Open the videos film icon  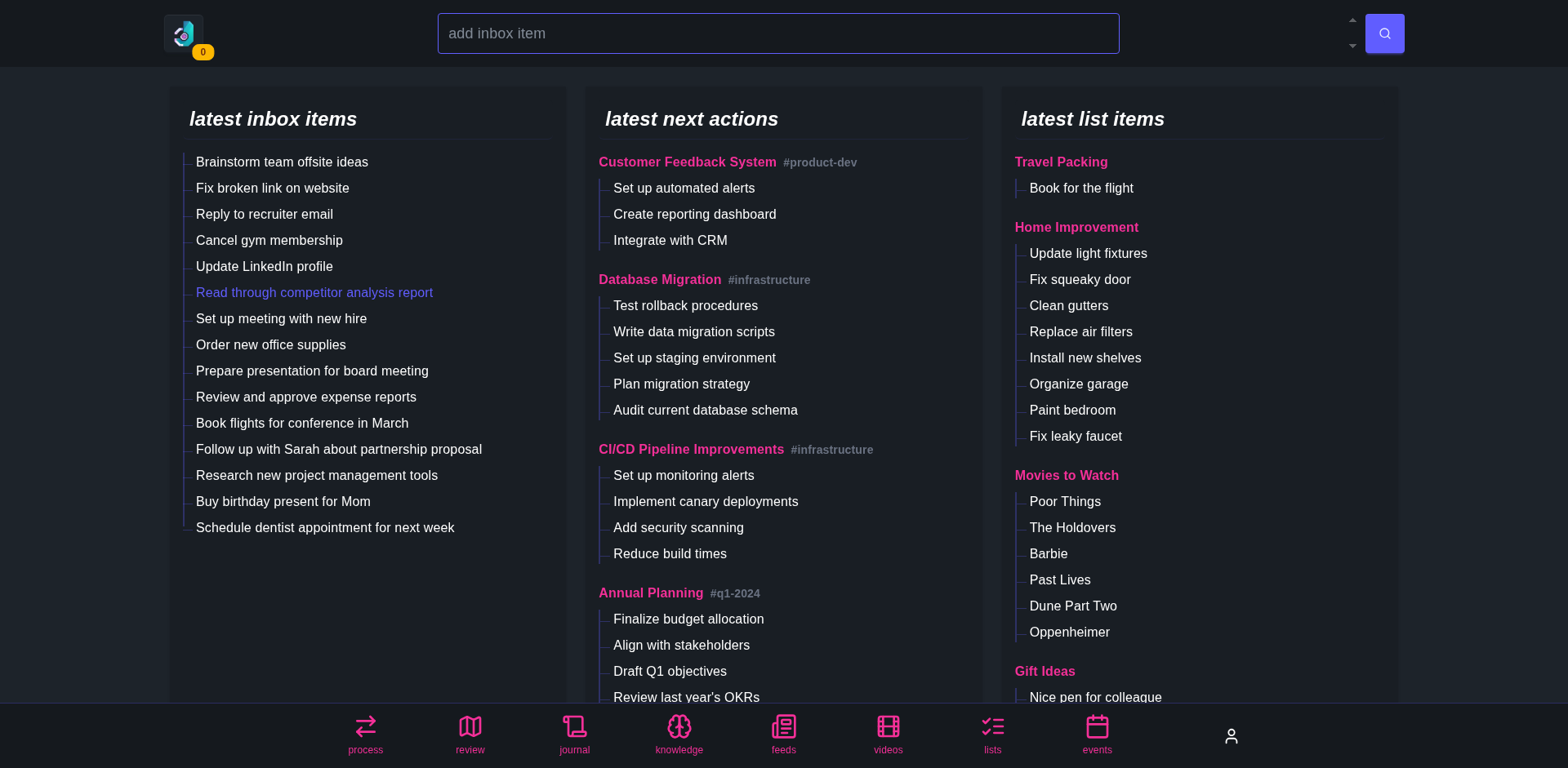(888, 735)
